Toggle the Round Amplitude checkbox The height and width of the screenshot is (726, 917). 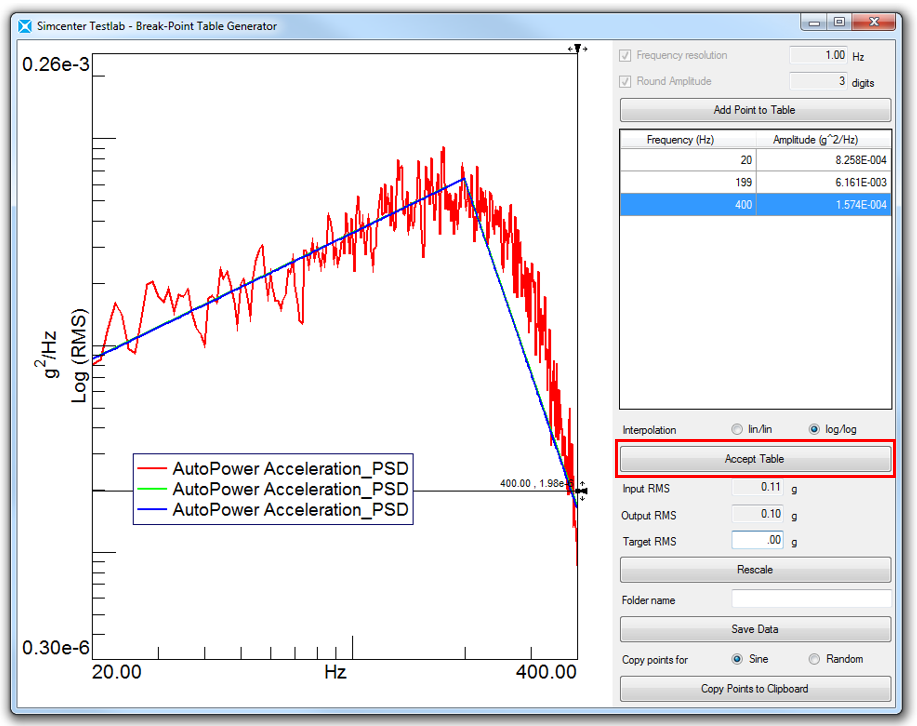click(x=626, y=82)
